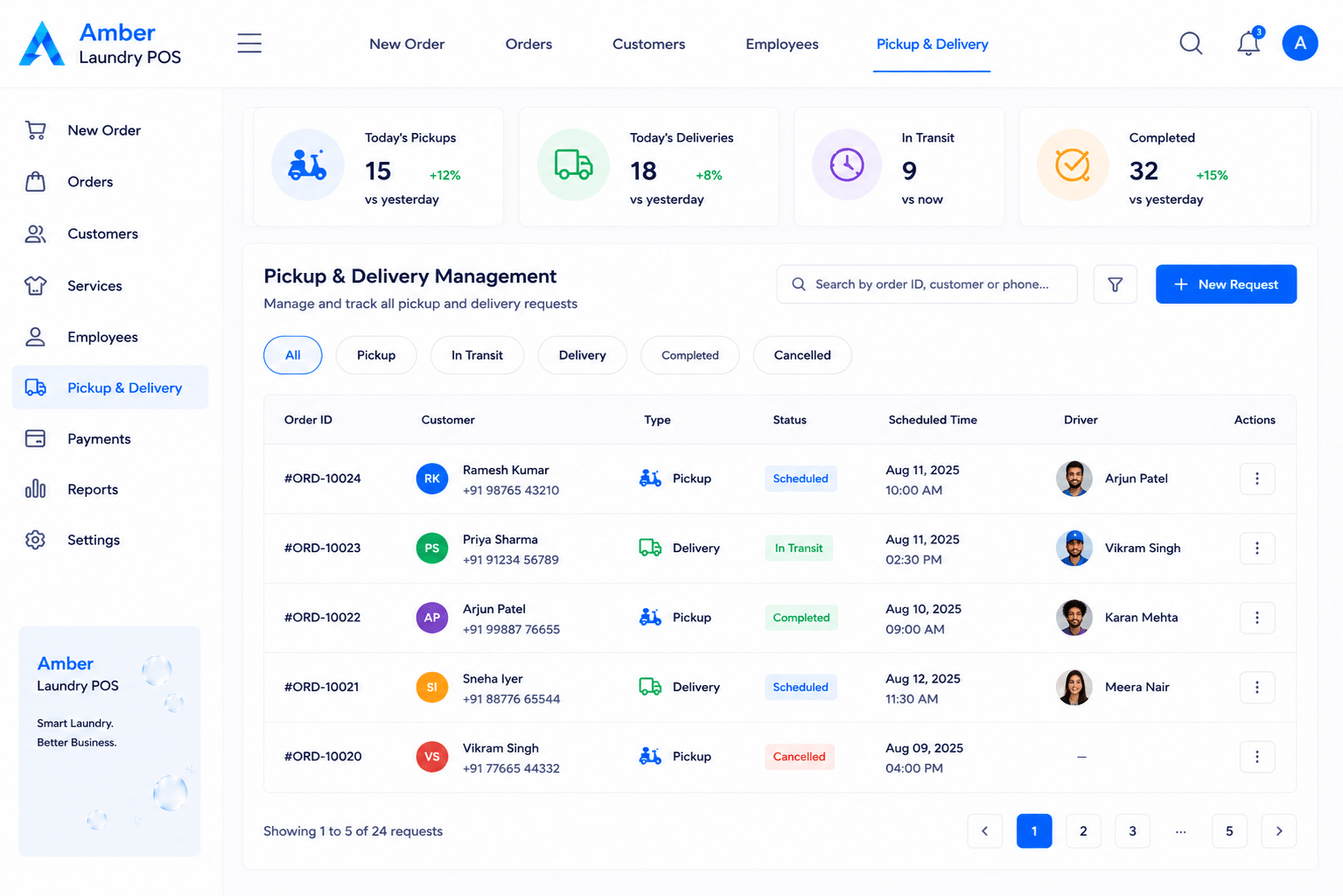Screen dimensions: 1343x896
Task: Open Orders in top navigation
Action: (528, 44)
